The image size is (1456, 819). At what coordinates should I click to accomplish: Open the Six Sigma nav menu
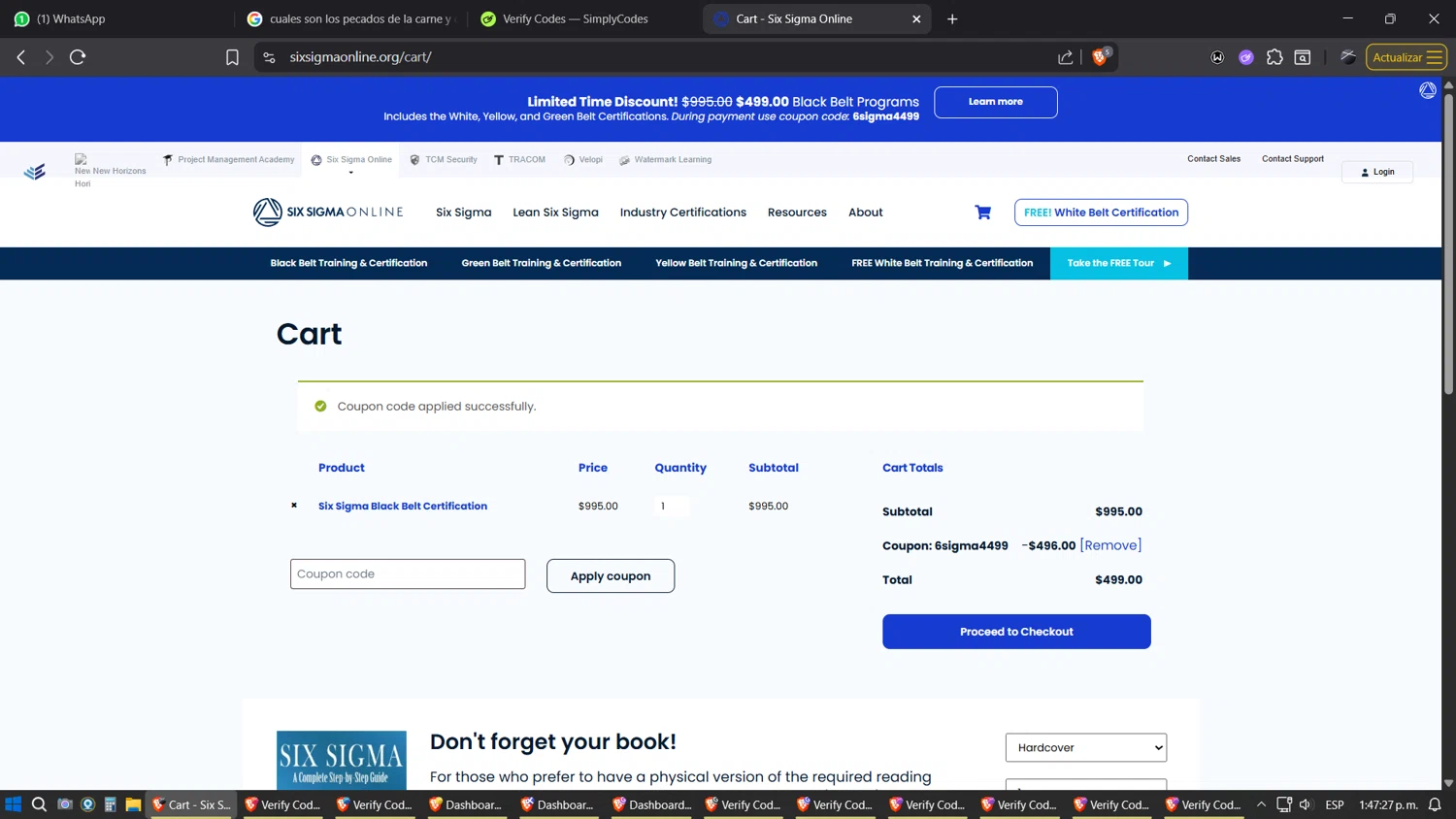464,213
